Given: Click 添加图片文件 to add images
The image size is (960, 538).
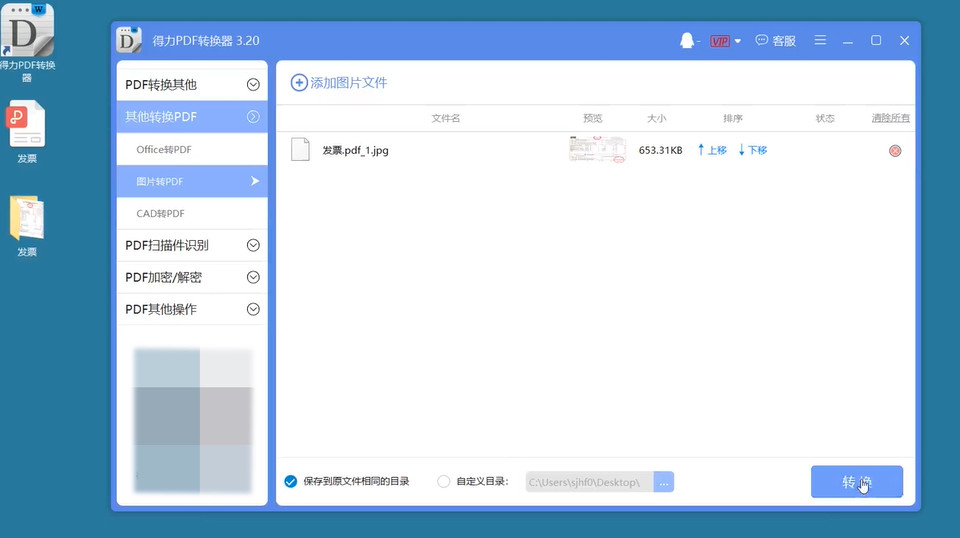Looking at the screenshot, I should 339,83.
